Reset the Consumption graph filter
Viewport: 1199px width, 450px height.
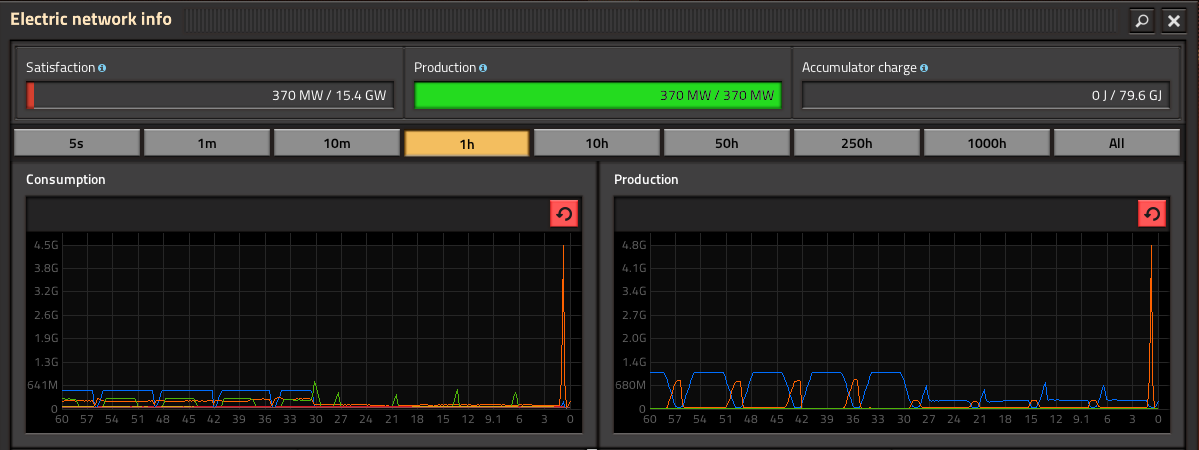pos(564,214)
